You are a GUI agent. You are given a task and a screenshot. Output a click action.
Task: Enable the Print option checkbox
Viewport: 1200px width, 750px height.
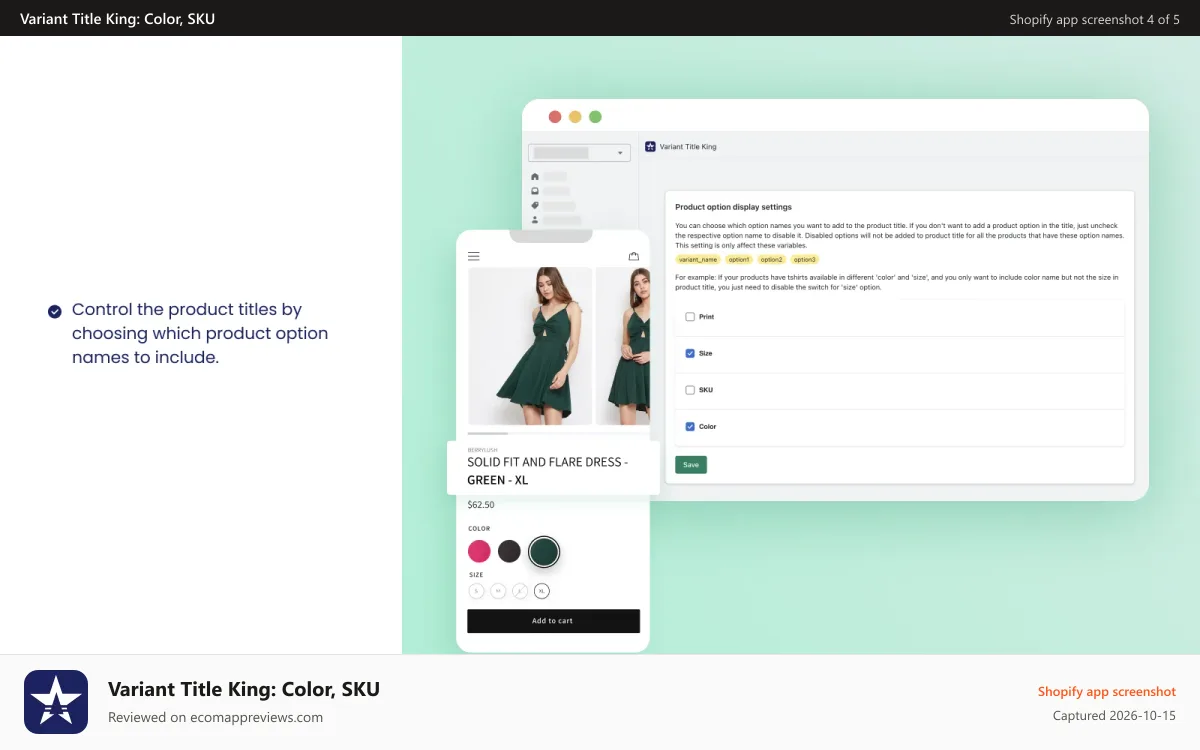tap(690, 317)
